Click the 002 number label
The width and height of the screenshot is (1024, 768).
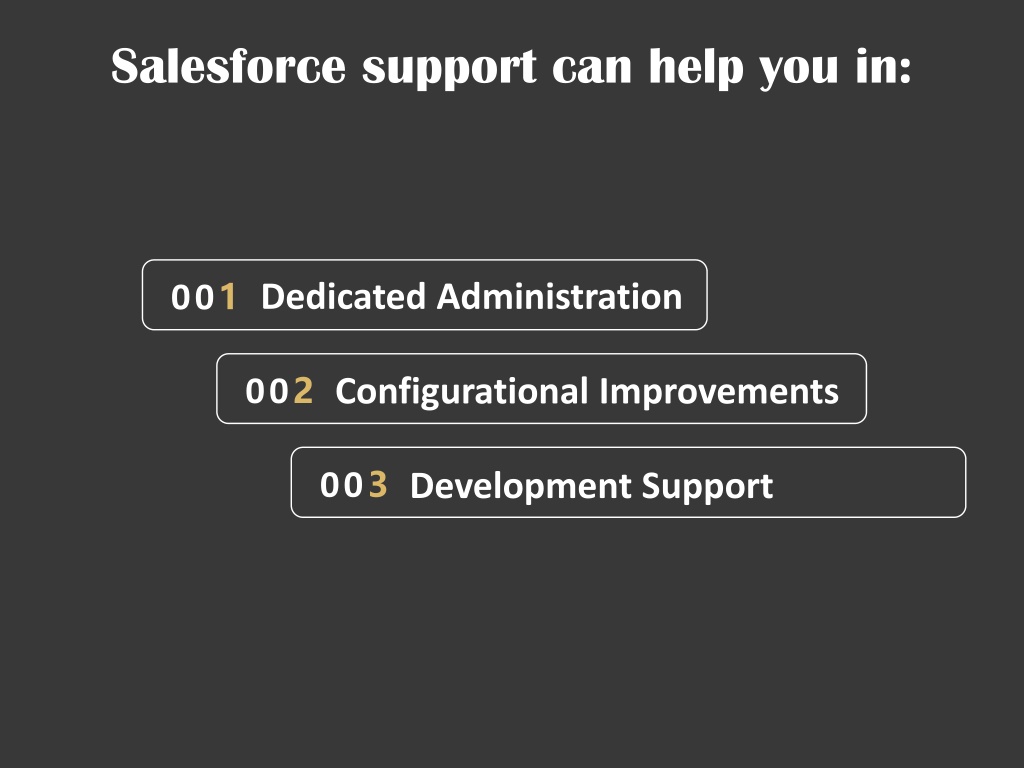point(279,391)
